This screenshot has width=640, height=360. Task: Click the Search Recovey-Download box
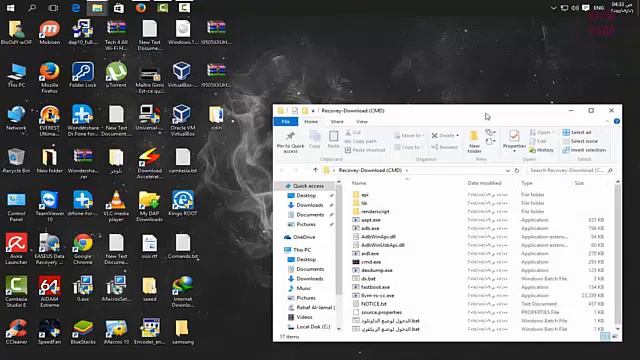(x=570, y=171)
